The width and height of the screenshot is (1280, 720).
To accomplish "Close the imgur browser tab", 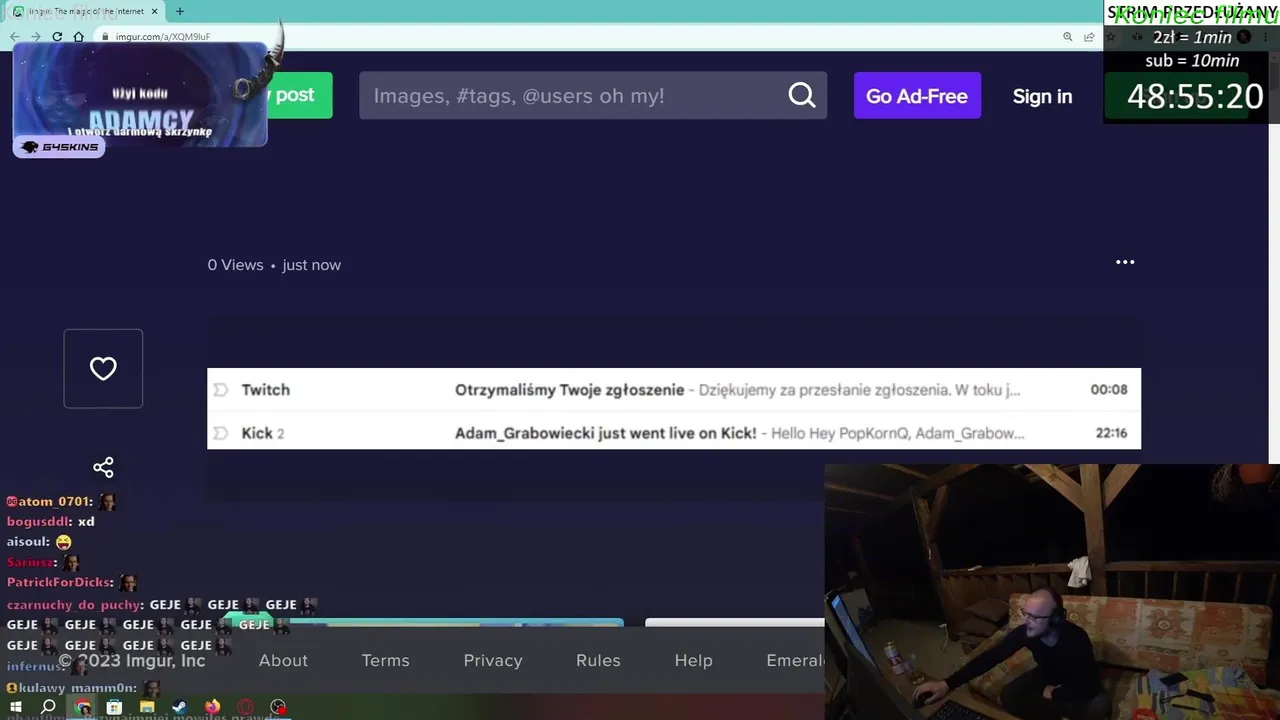I will click(x=154, y=11).
